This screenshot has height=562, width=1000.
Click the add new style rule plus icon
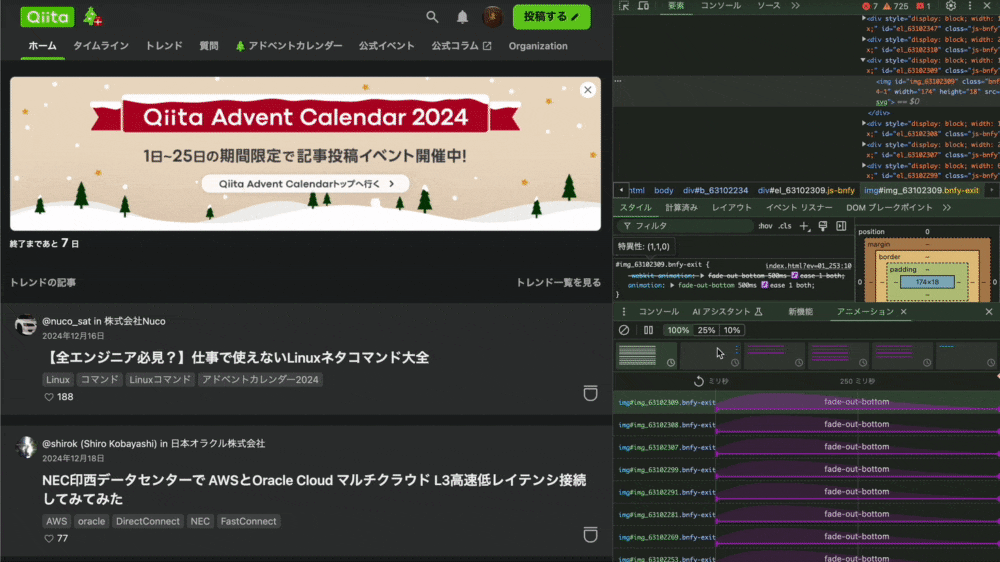coord(804,226)
